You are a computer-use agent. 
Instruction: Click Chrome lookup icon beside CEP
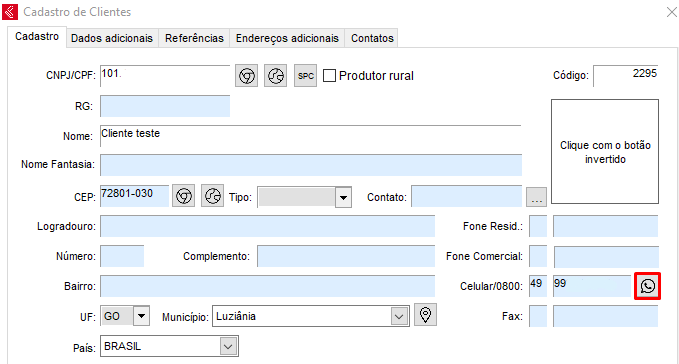pyautogui.click(x=184, y=196)
